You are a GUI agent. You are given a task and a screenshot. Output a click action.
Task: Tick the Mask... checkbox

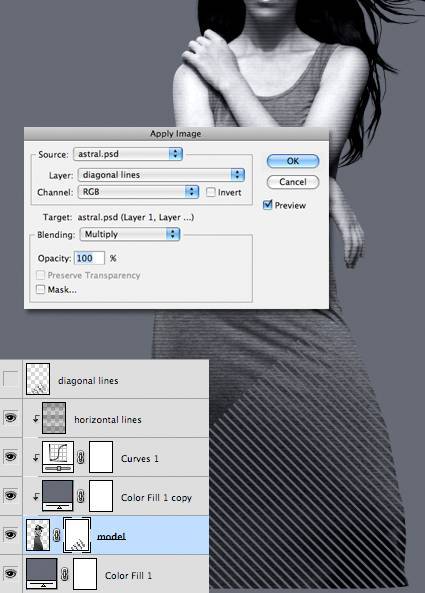(40, 290)
